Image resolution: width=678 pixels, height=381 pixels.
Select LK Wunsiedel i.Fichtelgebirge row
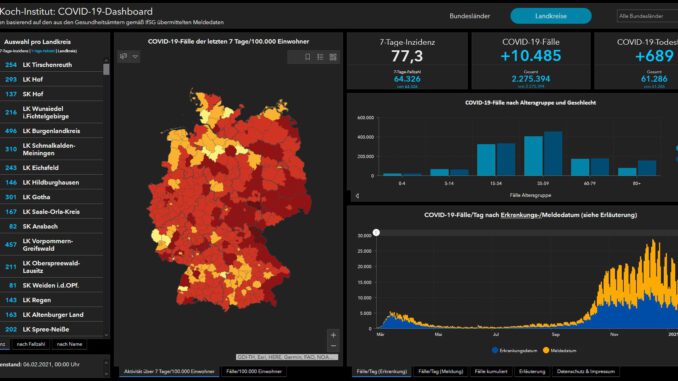[x=52, y=112]
